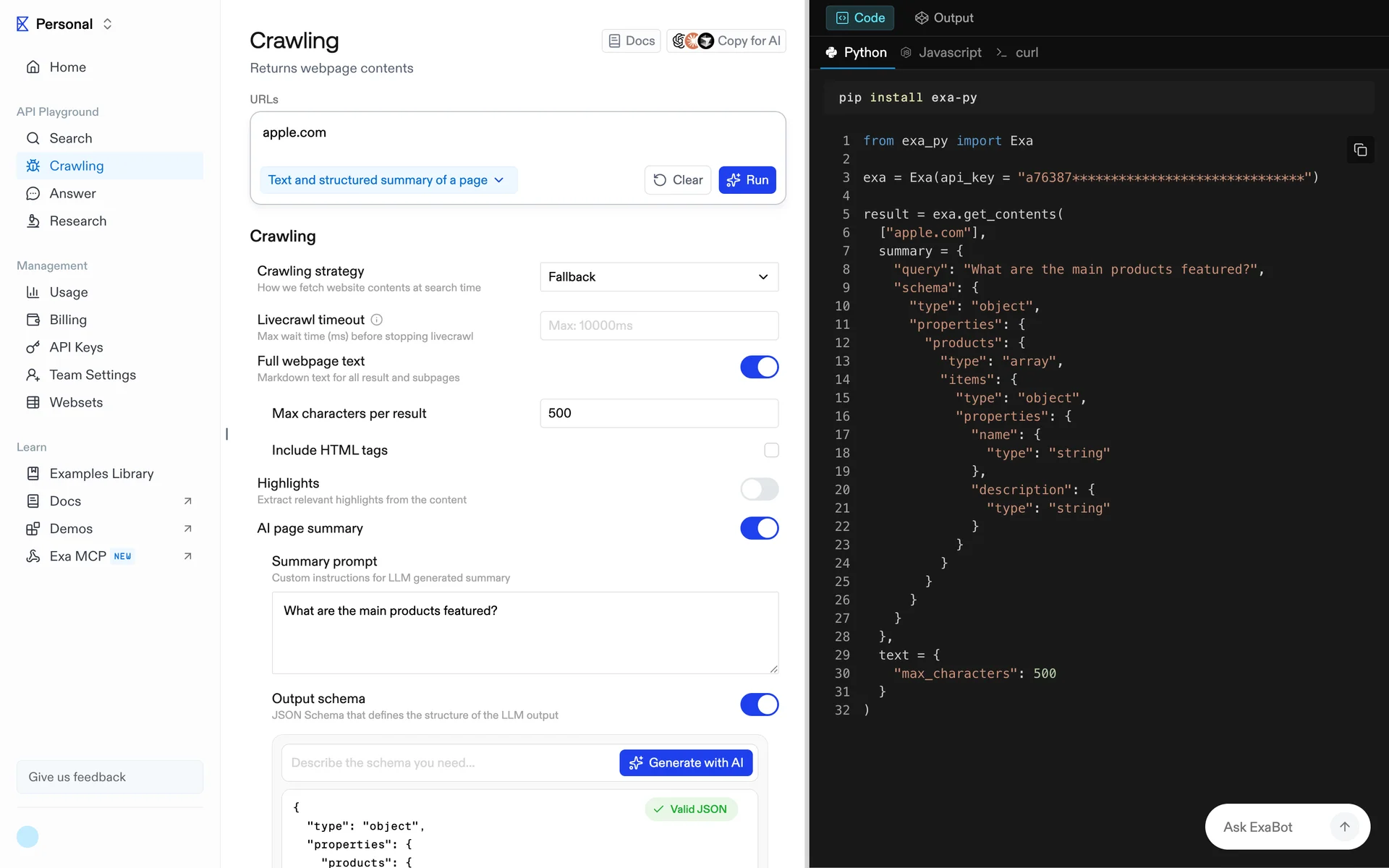Open the Research playground

coord(77,221)
